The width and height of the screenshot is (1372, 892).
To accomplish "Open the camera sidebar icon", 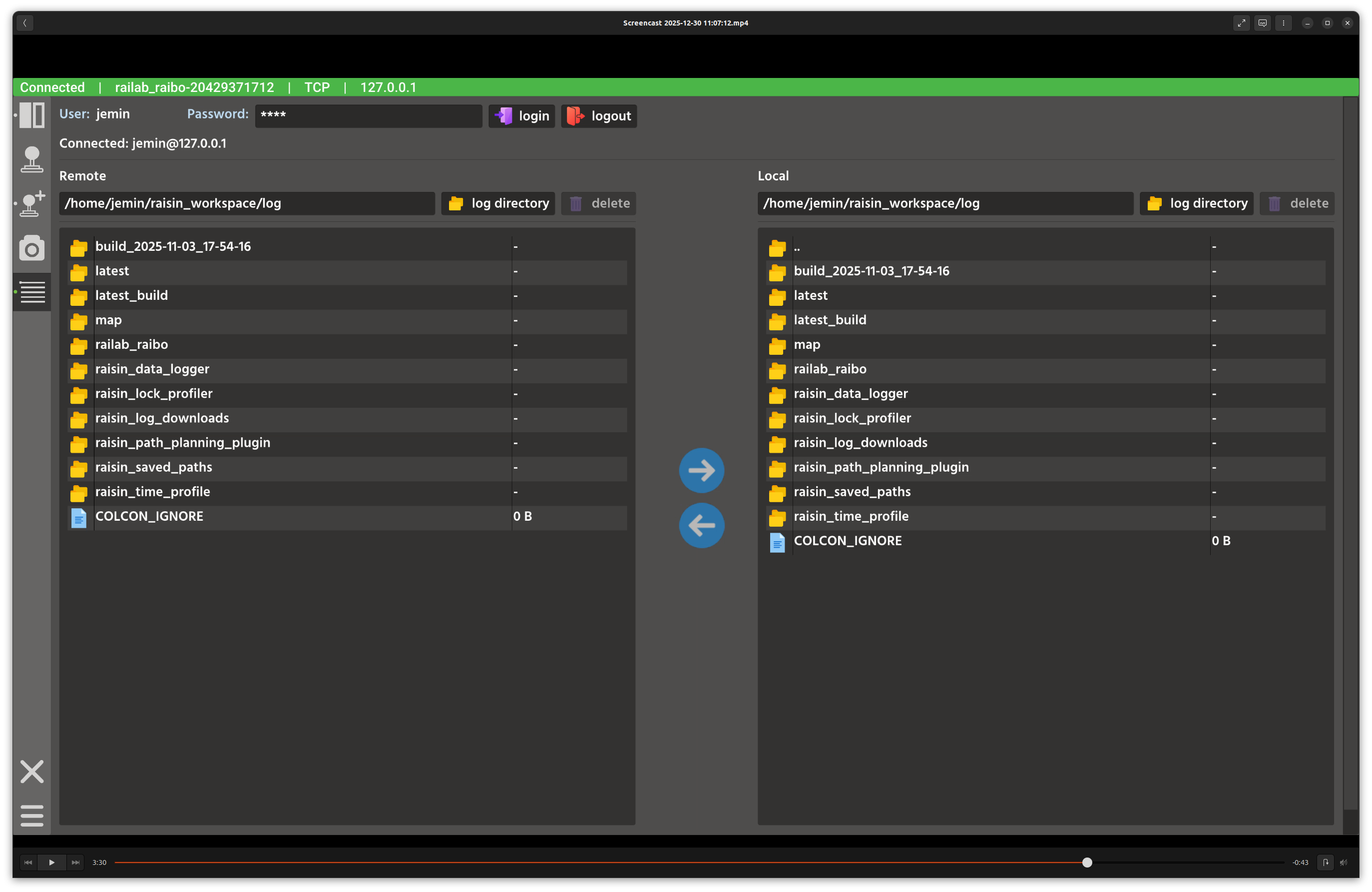I will click(x=31, y=248).
